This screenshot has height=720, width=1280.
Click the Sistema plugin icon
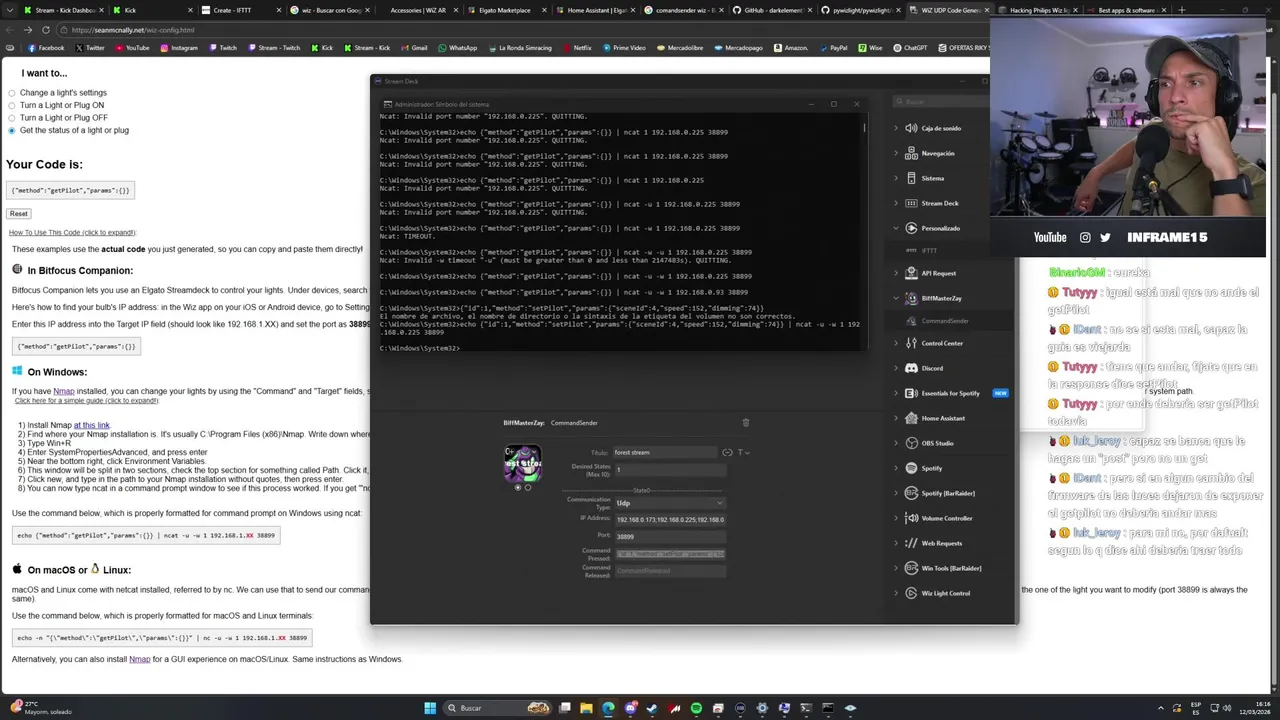[x=911, y=178]
